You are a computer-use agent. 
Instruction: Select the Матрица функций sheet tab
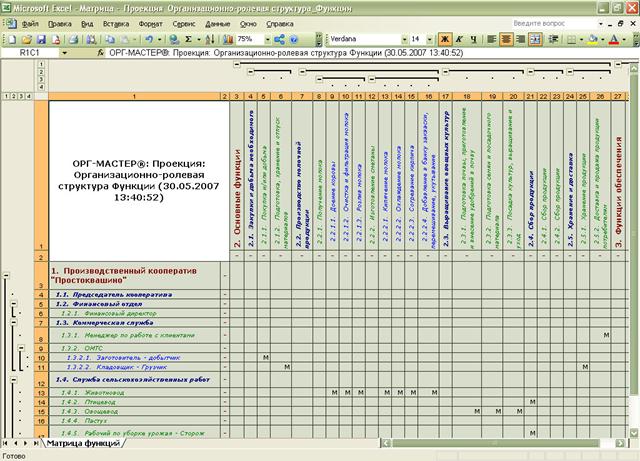point(83,443)
